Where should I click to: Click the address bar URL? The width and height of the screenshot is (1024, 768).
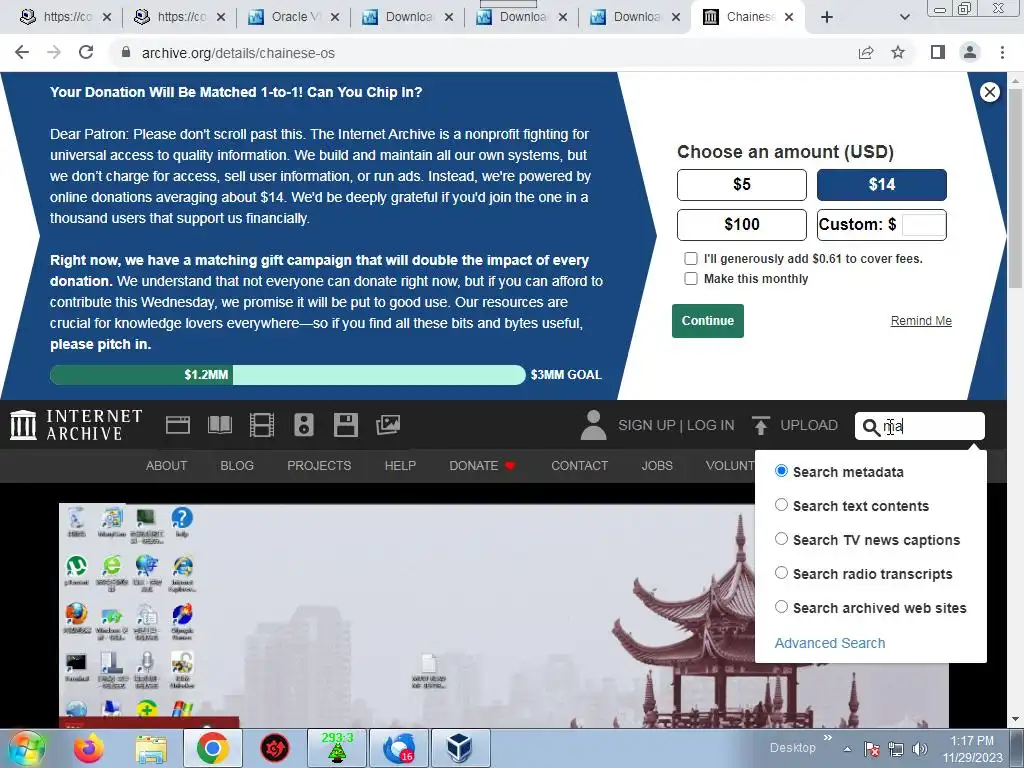point(238,53)
